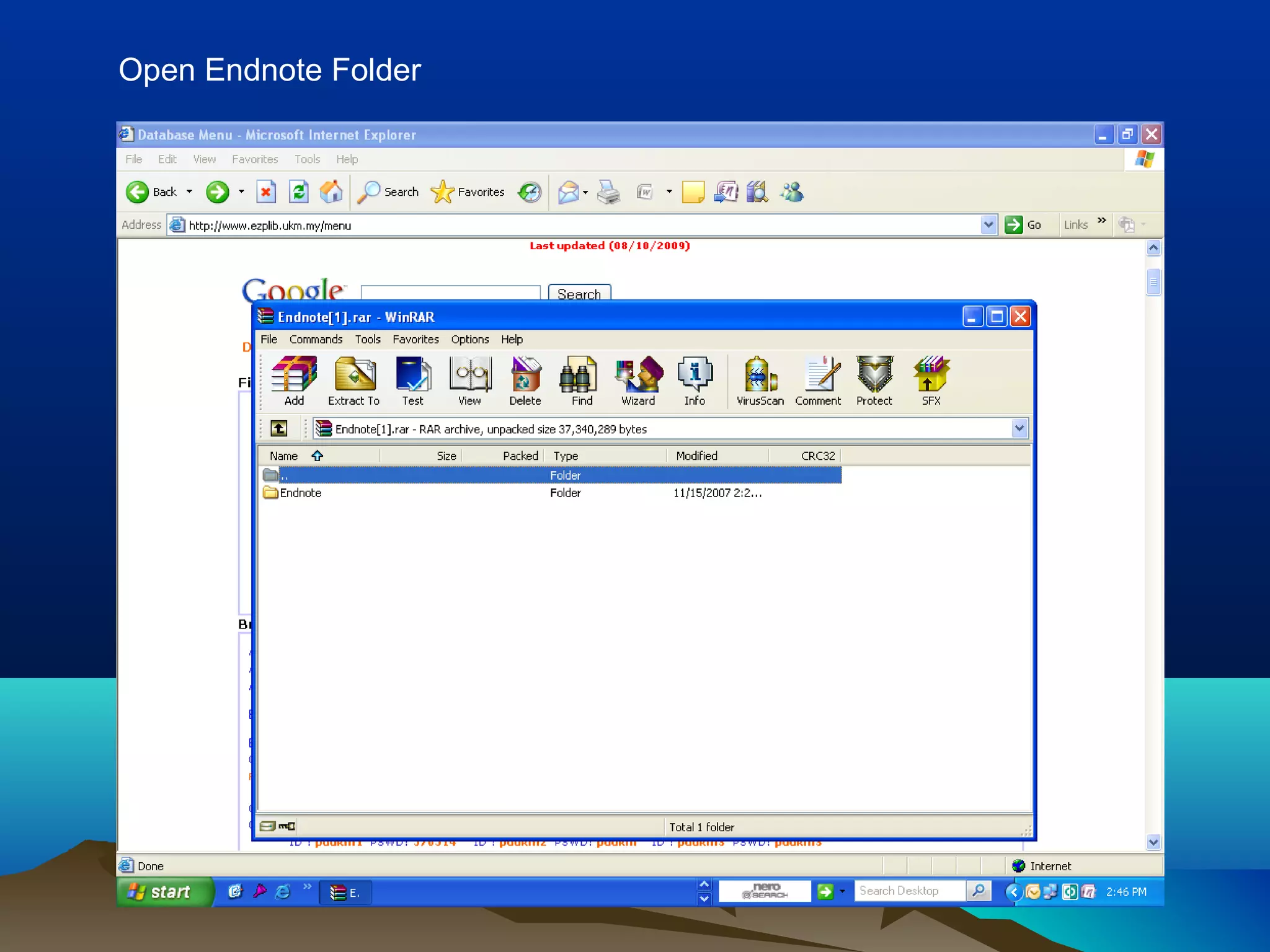Click the Forward arrow in Internet Explorer
The image size is (1270, 952).
[x=217, y=192]
